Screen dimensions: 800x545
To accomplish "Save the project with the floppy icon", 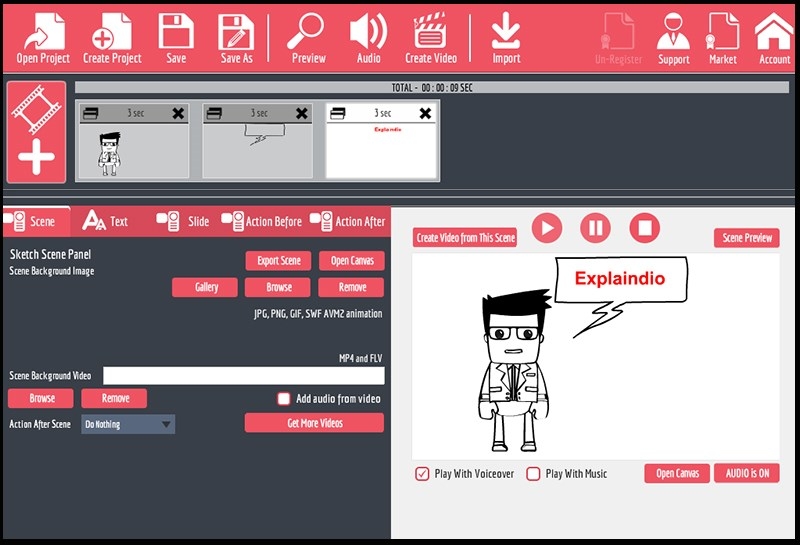I will [176, 39].
